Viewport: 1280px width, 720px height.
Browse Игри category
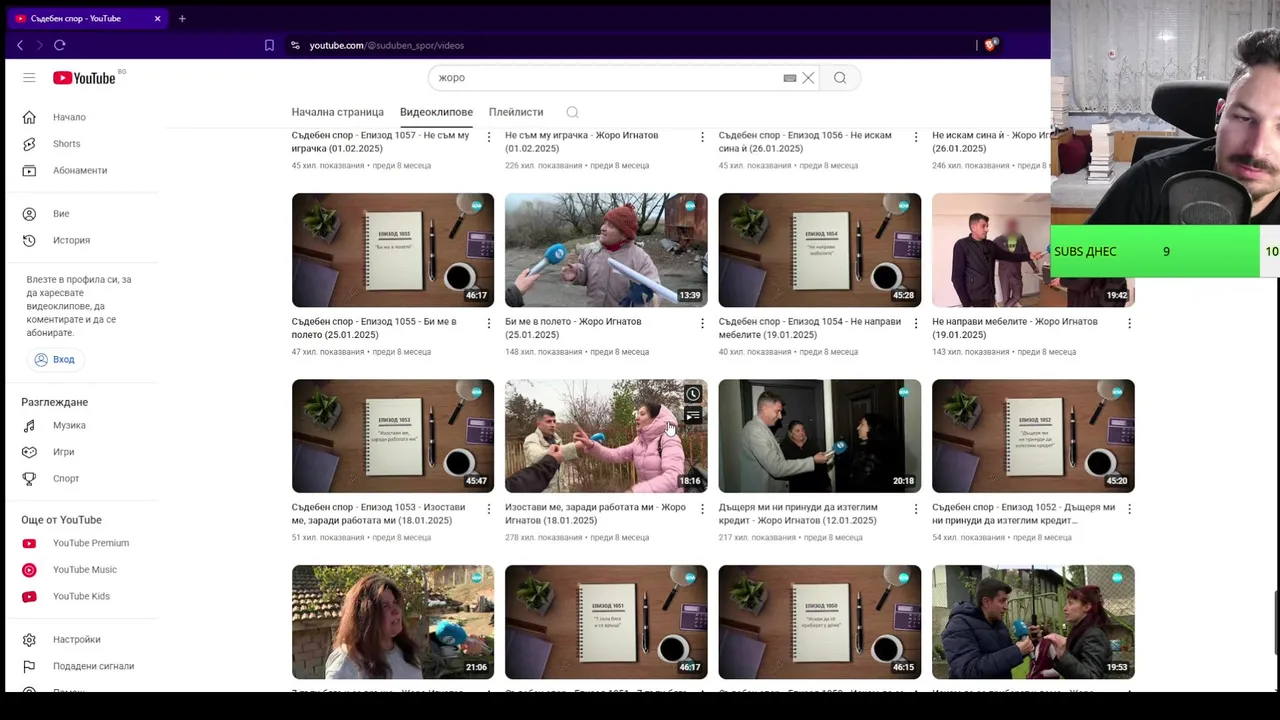click(x=63, y=452)
